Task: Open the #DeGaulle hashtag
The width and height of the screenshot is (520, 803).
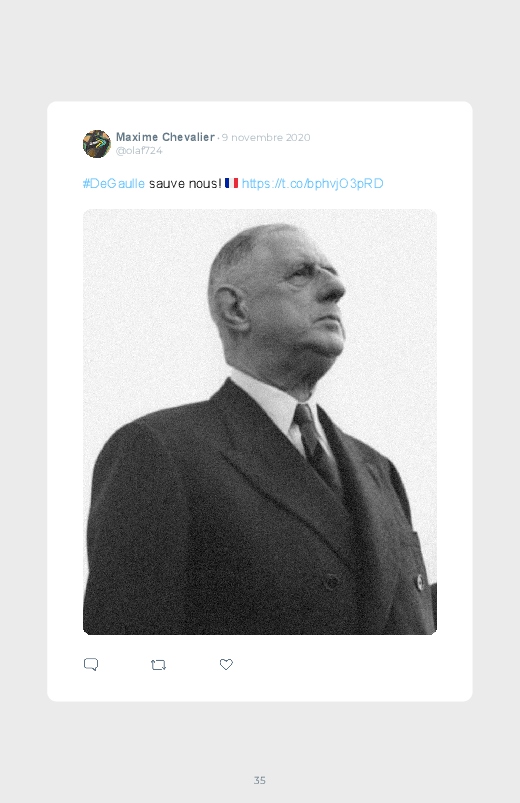Action: click(x=114, y=183)
